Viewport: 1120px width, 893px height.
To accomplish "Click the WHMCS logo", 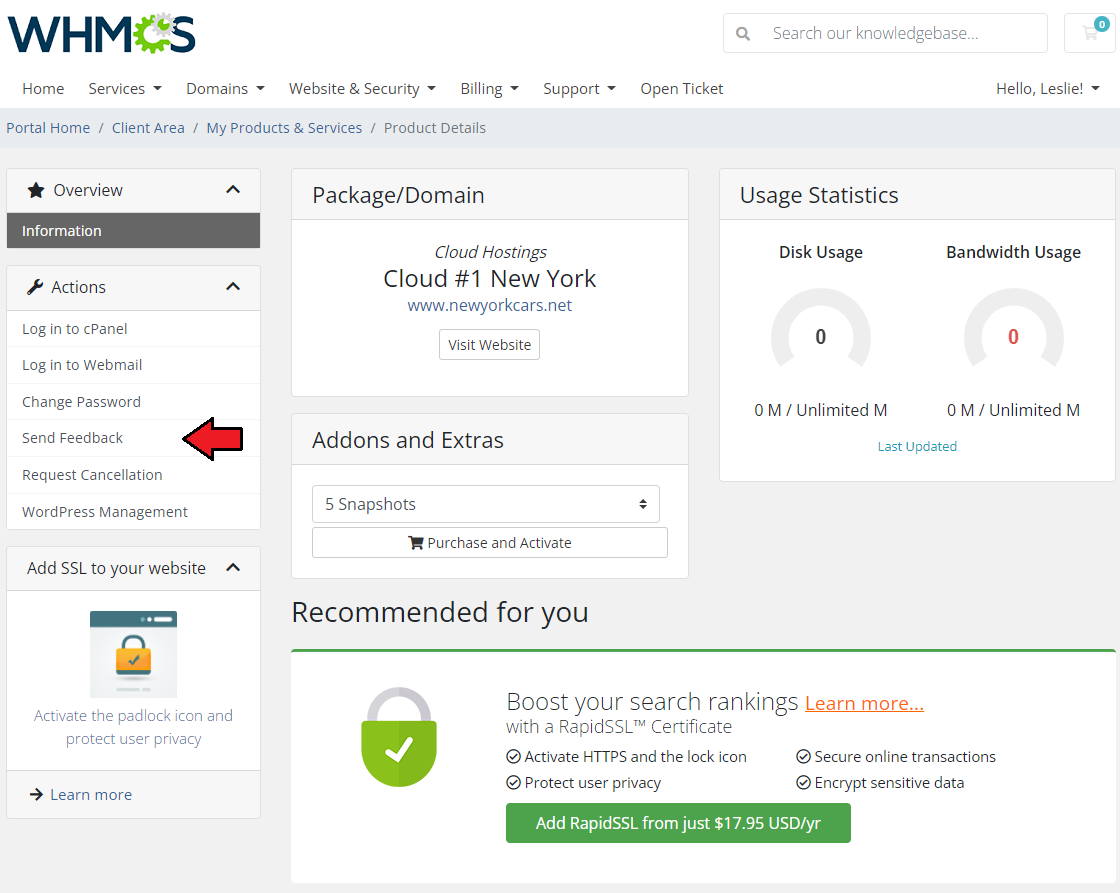I will pyautogui.click(x=101, y=33).
